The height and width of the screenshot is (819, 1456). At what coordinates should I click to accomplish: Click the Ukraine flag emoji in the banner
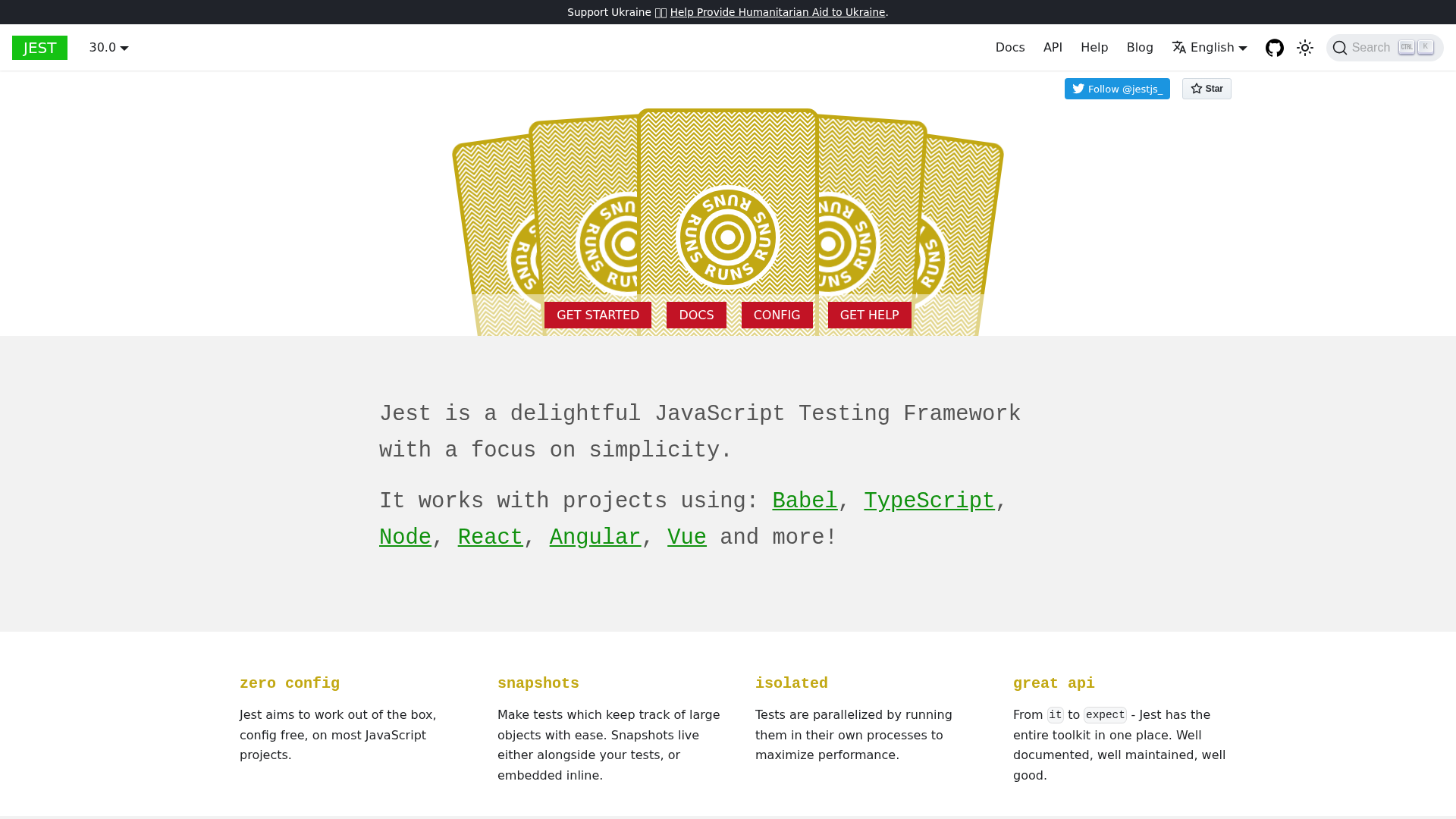pyautogui.click(x=661, y=11)
